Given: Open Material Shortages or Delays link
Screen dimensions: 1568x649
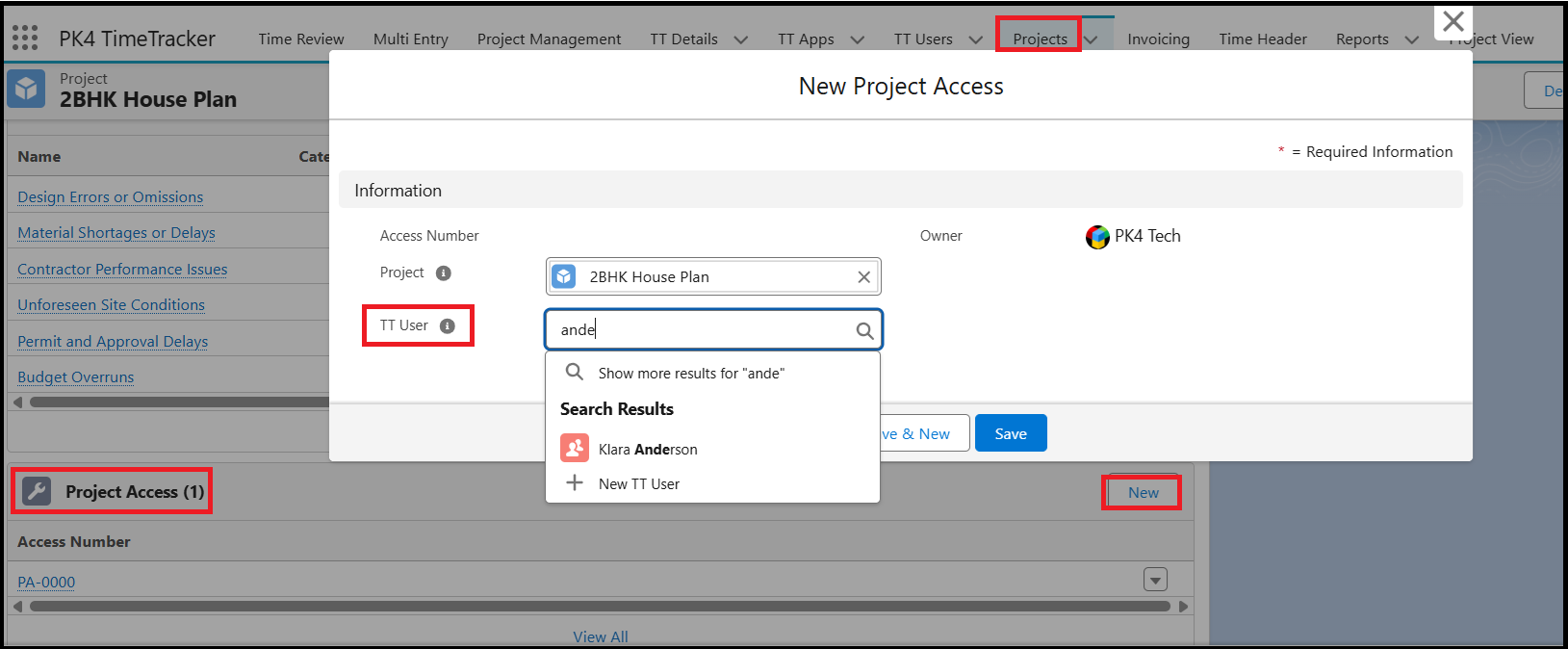Looking at the screenshot, I should (x=116, y=233).
